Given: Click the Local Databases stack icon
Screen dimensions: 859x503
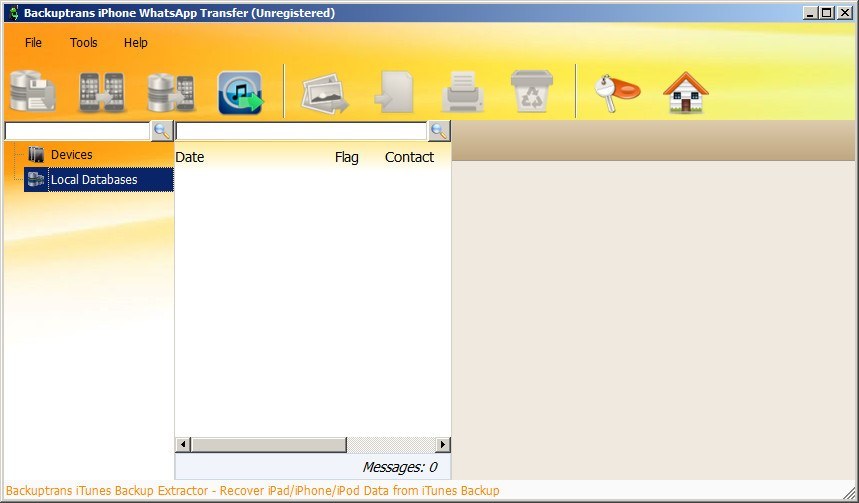Looking at the screenshot, I should (36, 179).
